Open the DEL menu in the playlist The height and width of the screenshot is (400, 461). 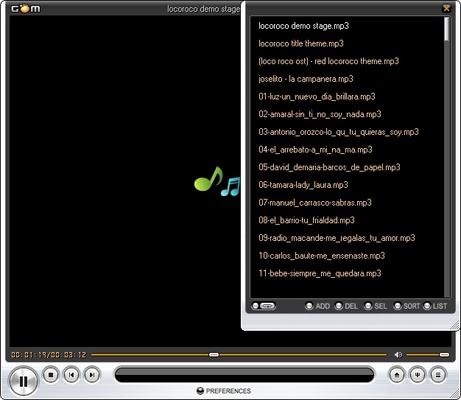point(346,306)
